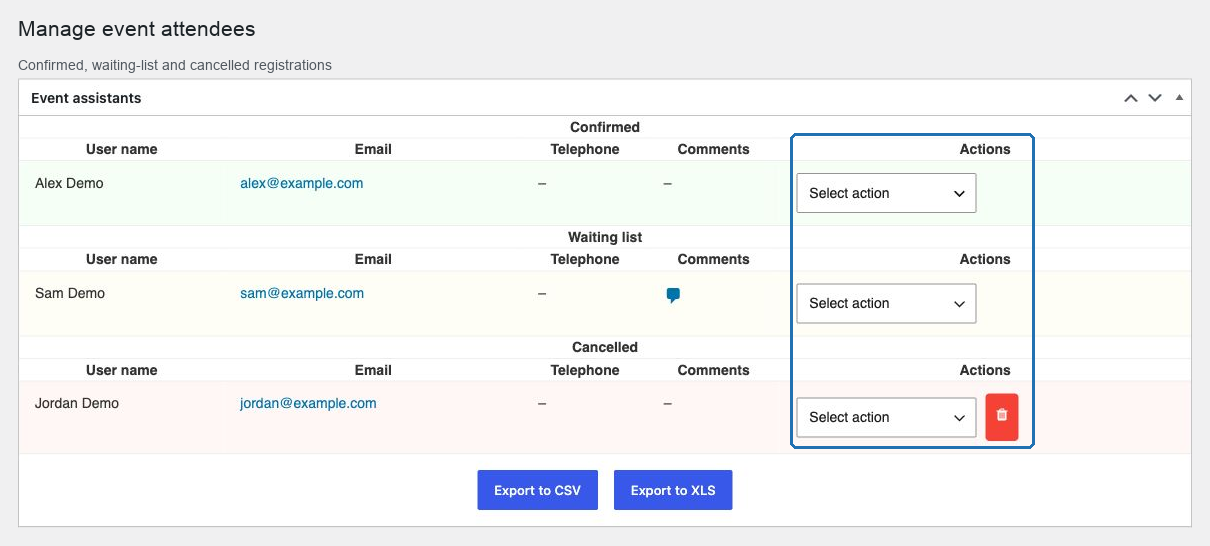Click Telephone column header in Waiting list section
Image resolution: width=1210 pixels, height=546 pixels.
(585, 259)
